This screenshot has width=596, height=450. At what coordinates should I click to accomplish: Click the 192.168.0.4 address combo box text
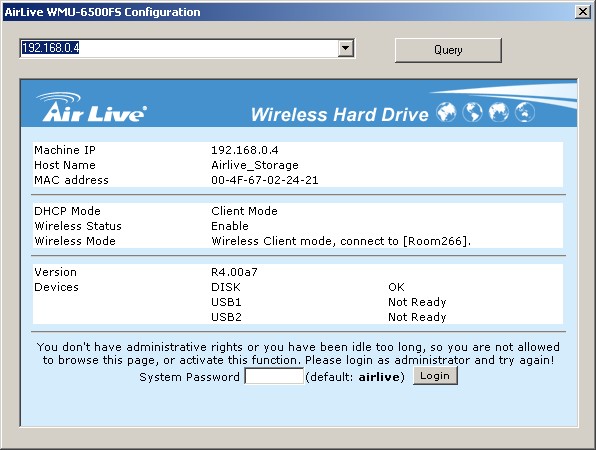(x=50, y=48)
